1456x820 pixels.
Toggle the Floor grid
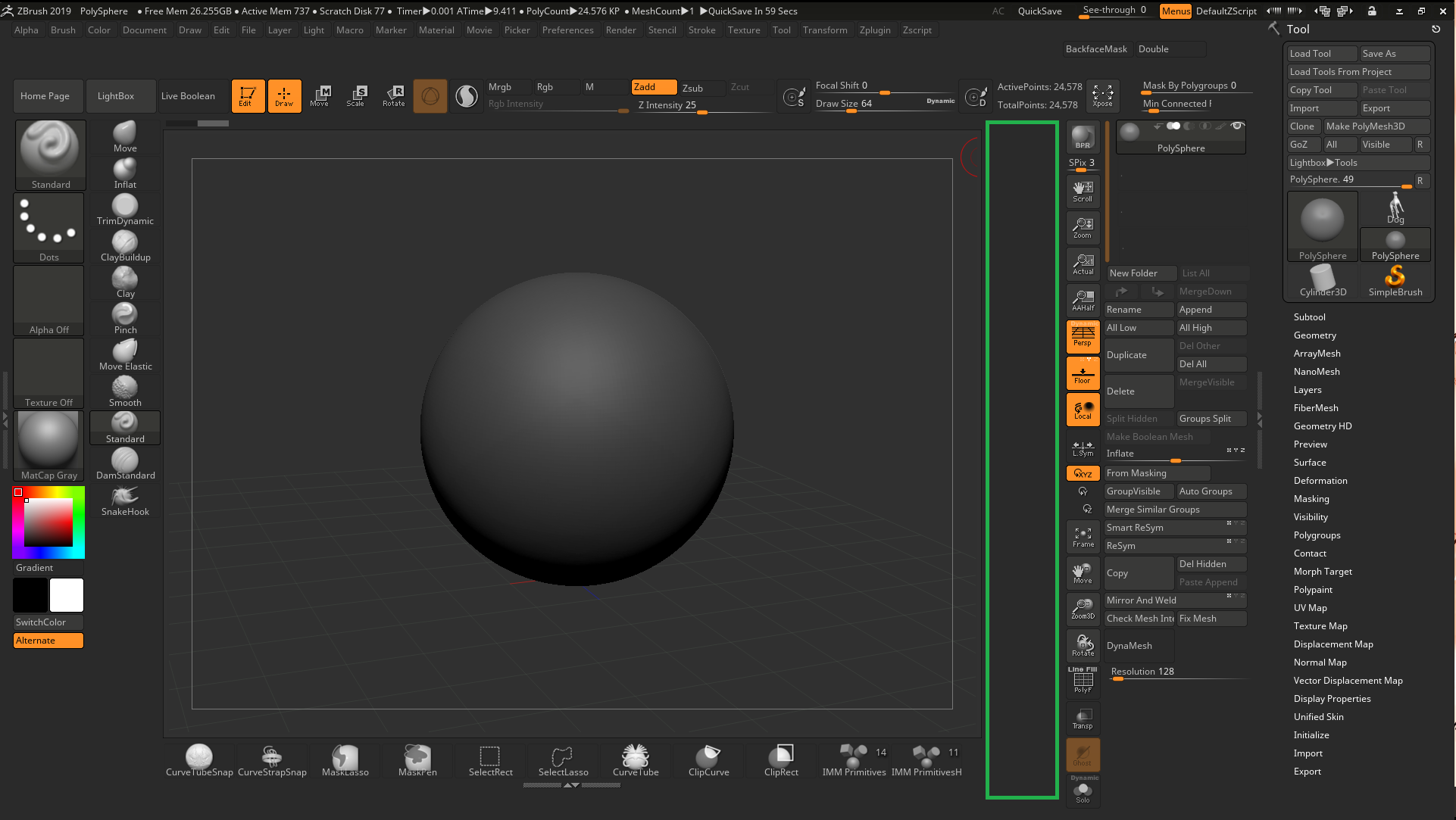[1083, 373]
